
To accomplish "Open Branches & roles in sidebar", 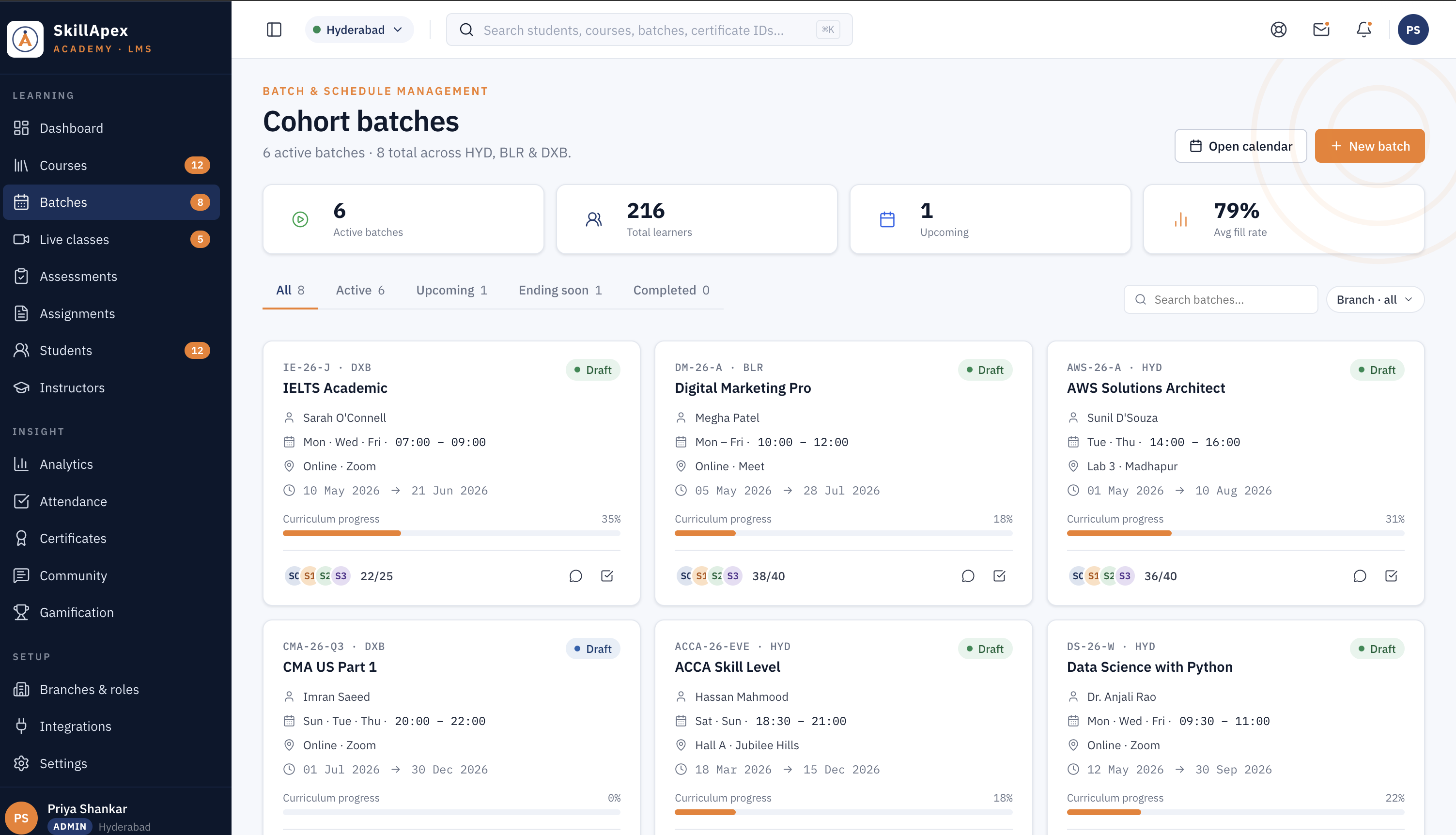I will (111, 689).
